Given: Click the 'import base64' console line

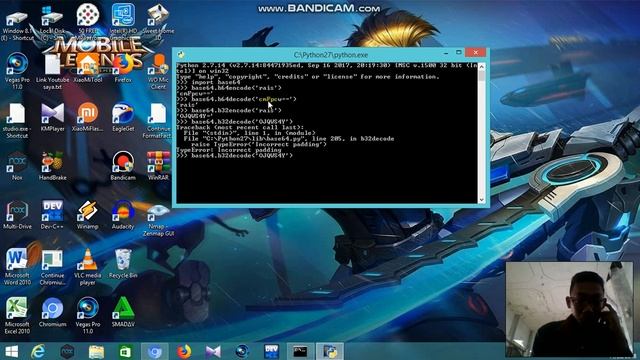Looking at the screenshot, I should (209, 82).
